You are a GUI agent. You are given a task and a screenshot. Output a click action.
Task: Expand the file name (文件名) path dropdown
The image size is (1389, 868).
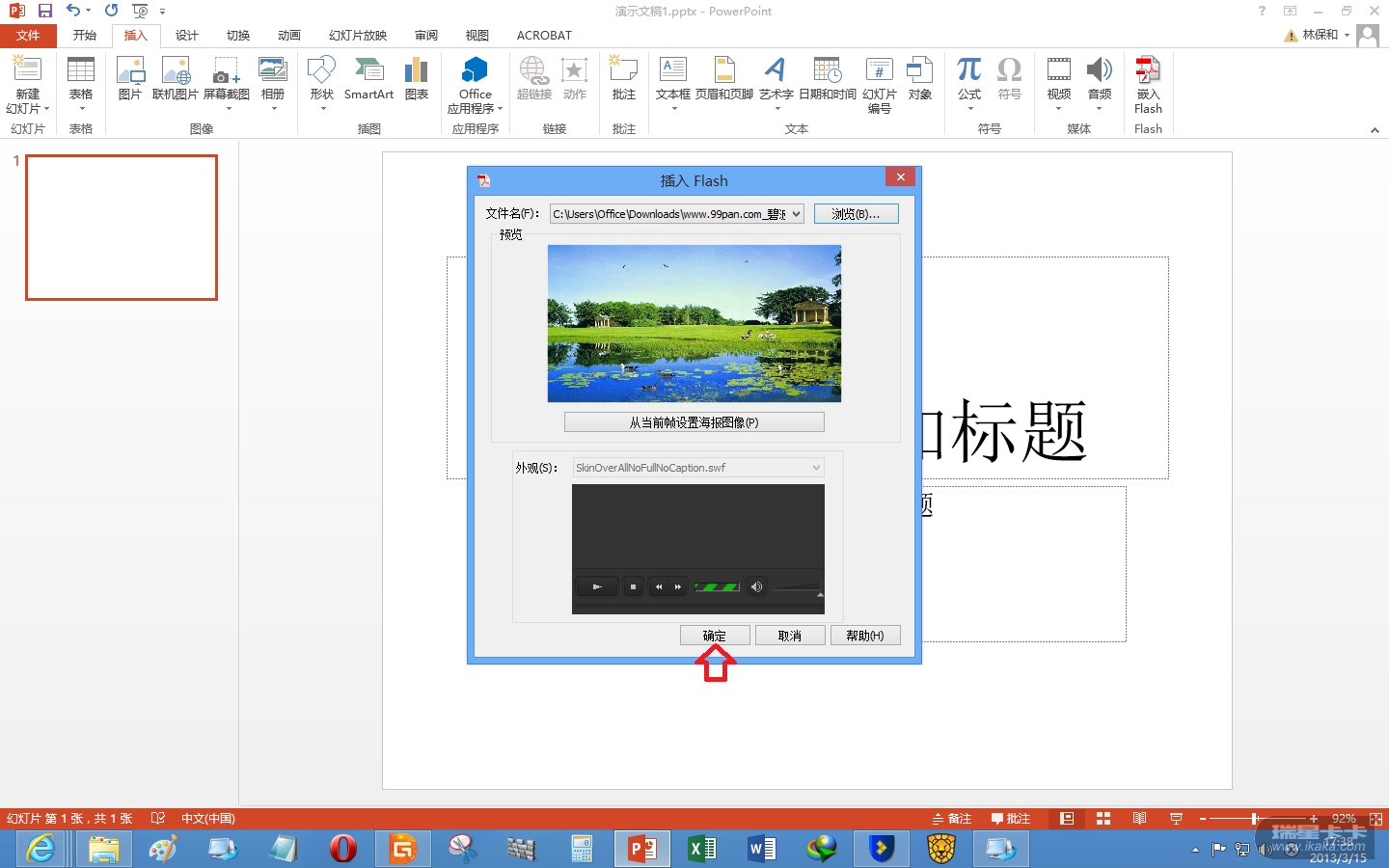point(797,214)
